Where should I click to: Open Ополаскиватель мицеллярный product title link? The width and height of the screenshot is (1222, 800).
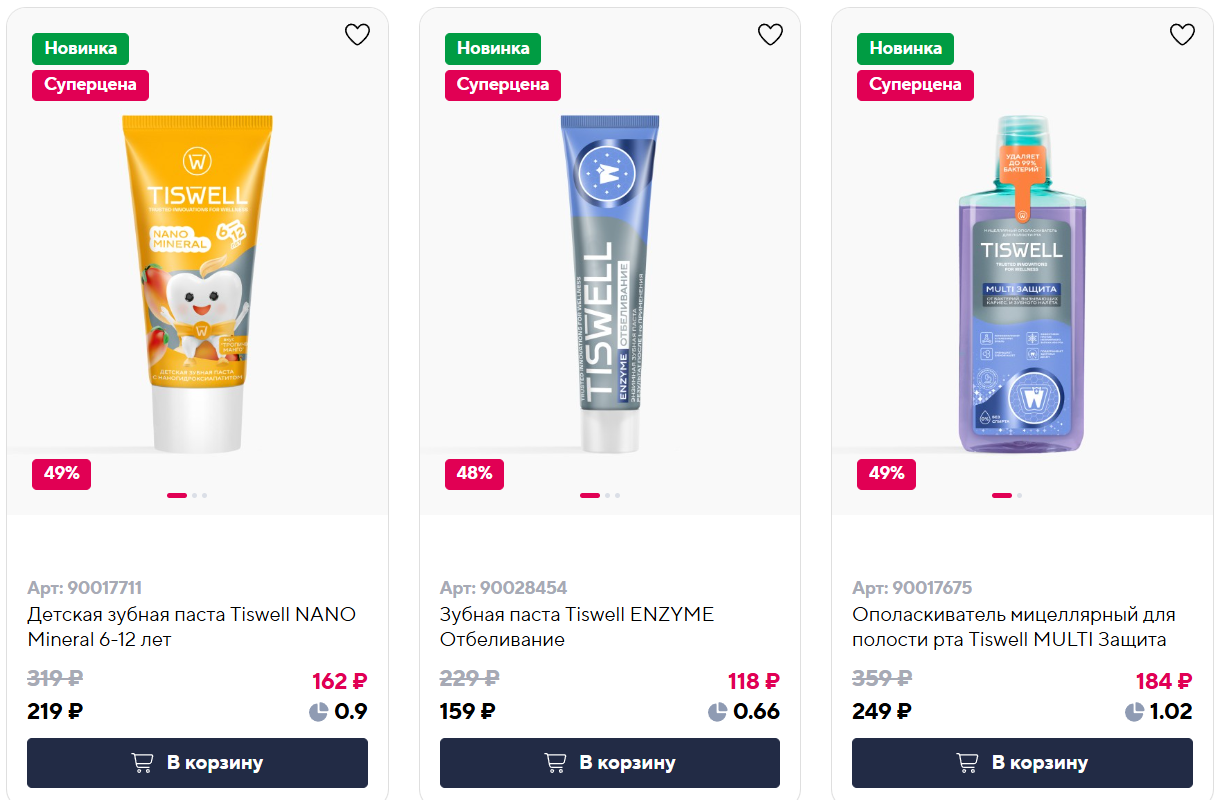pyautogui.click(x=1013, y=627)
